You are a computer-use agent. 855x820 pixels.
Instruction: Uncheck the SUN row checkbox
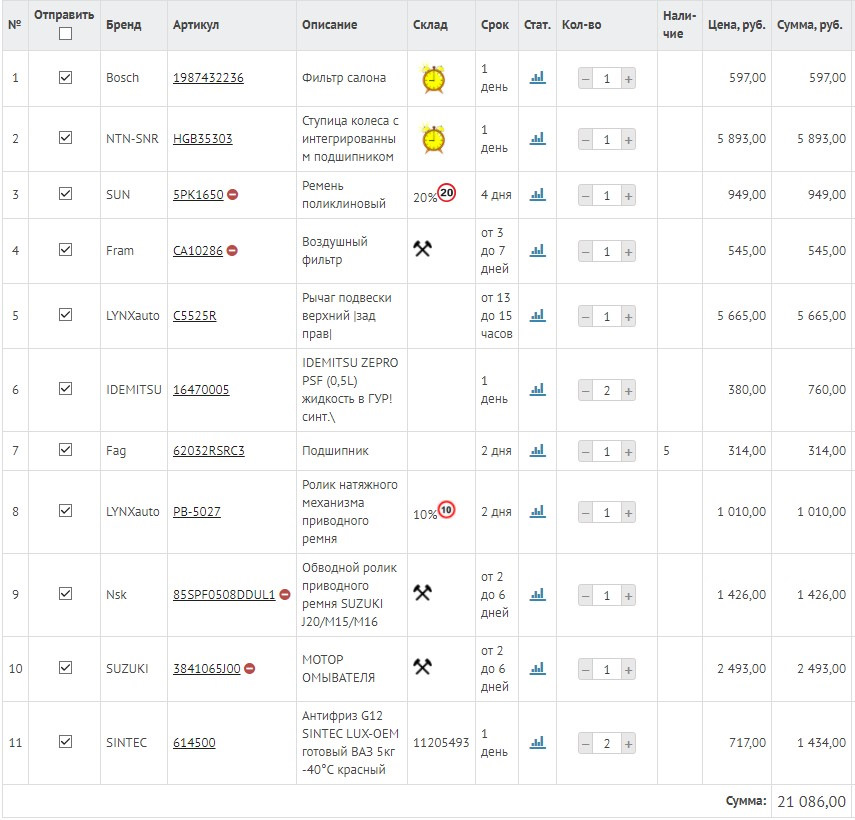coord(65,194)
